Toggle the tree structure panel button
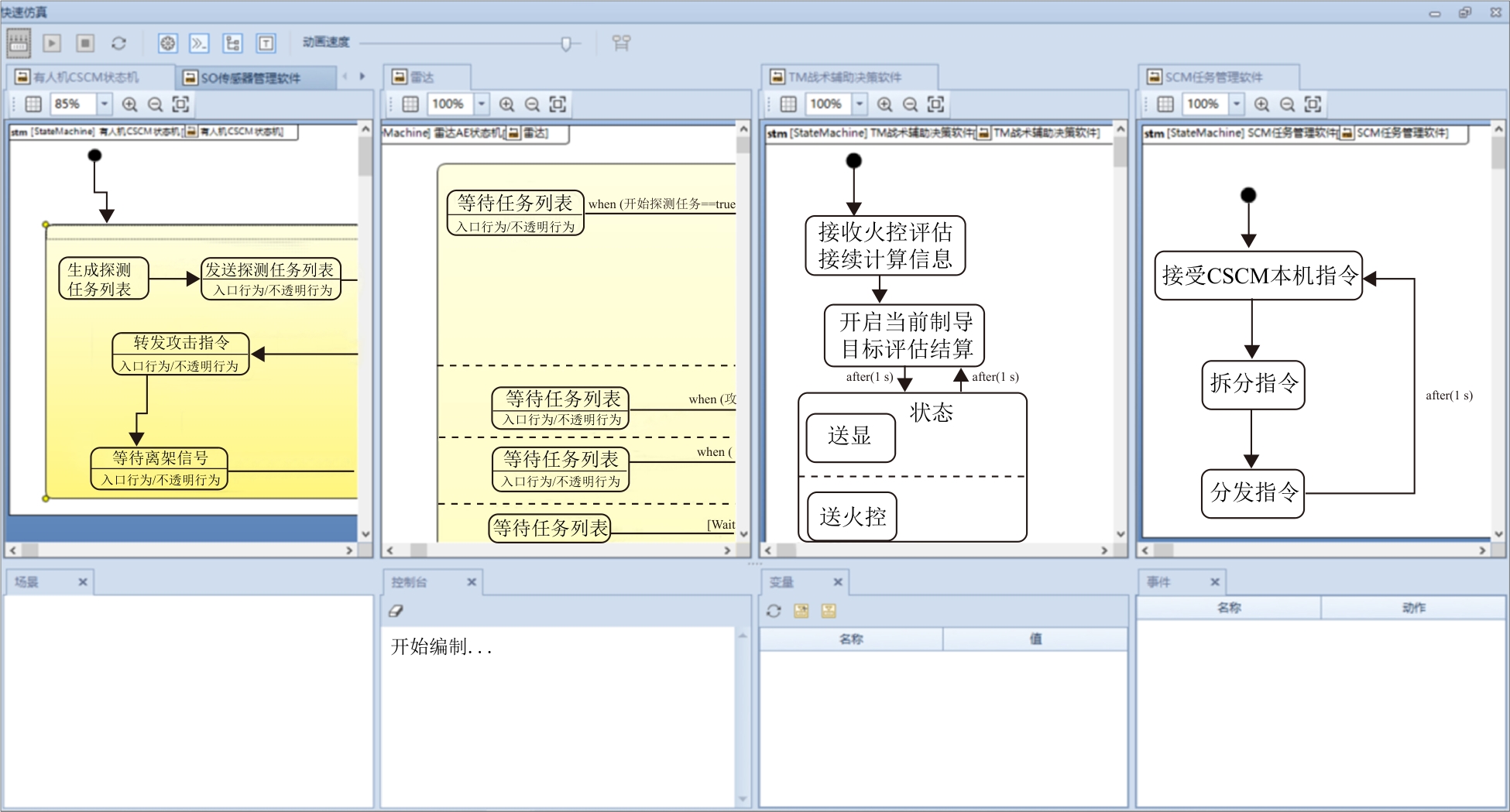 [232, 43]
